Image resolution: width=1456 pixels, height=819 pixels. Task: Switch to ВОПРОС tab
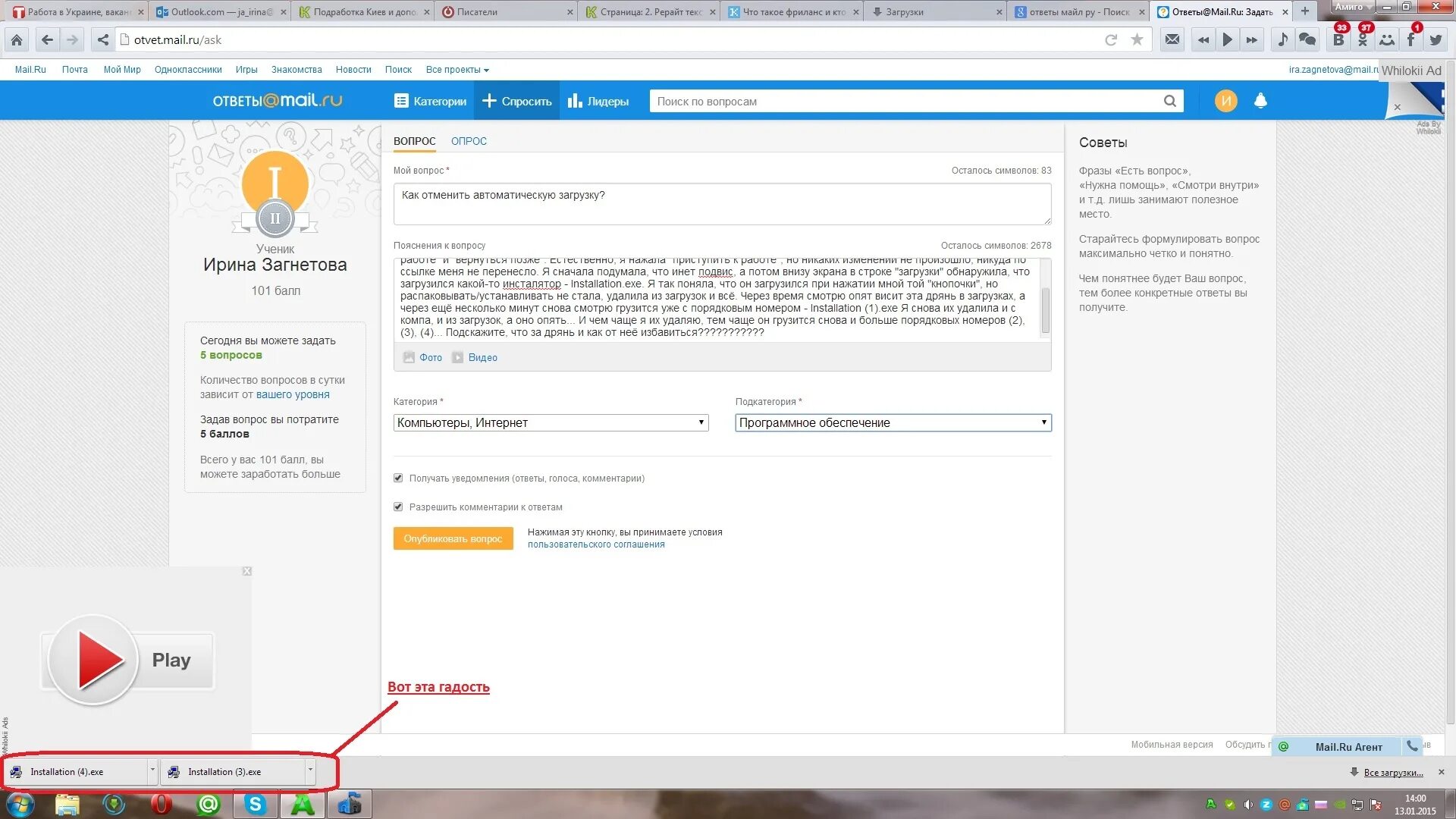(x=414, y=141)
